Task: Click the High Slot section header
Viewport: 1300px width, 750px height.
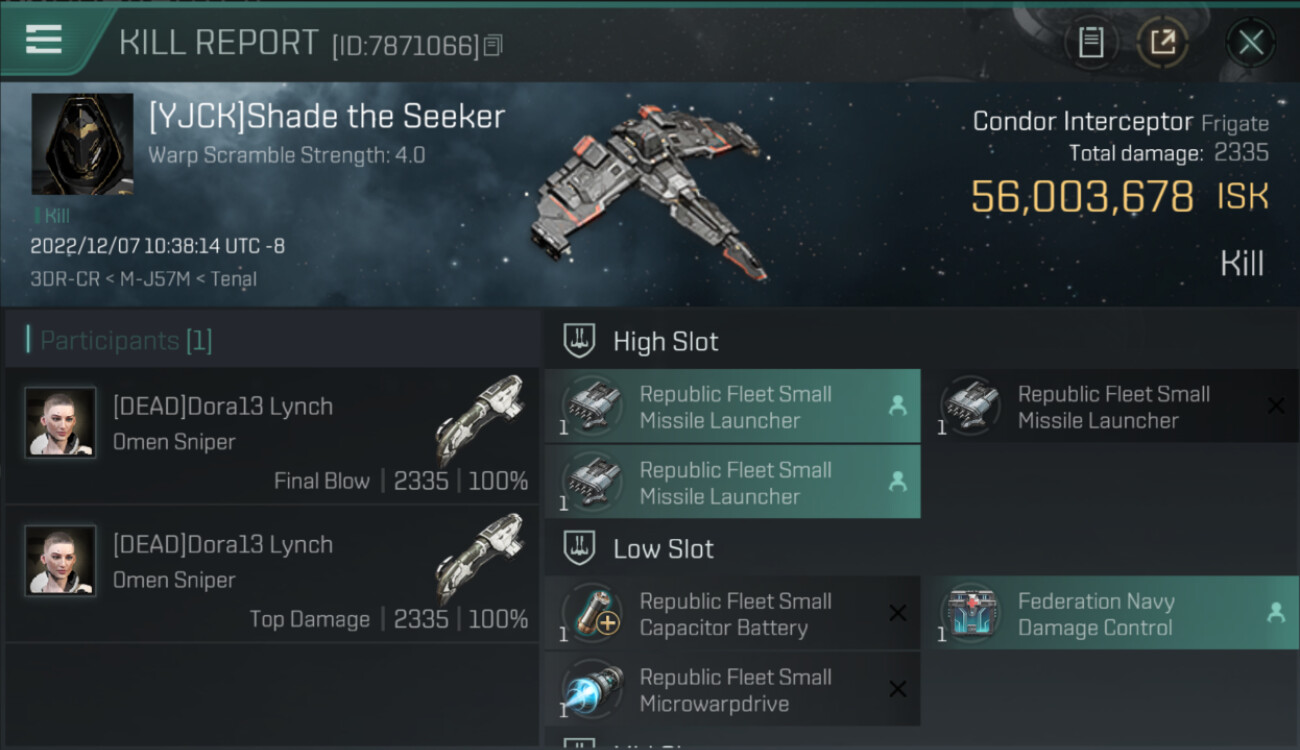Action: point(665,341)
